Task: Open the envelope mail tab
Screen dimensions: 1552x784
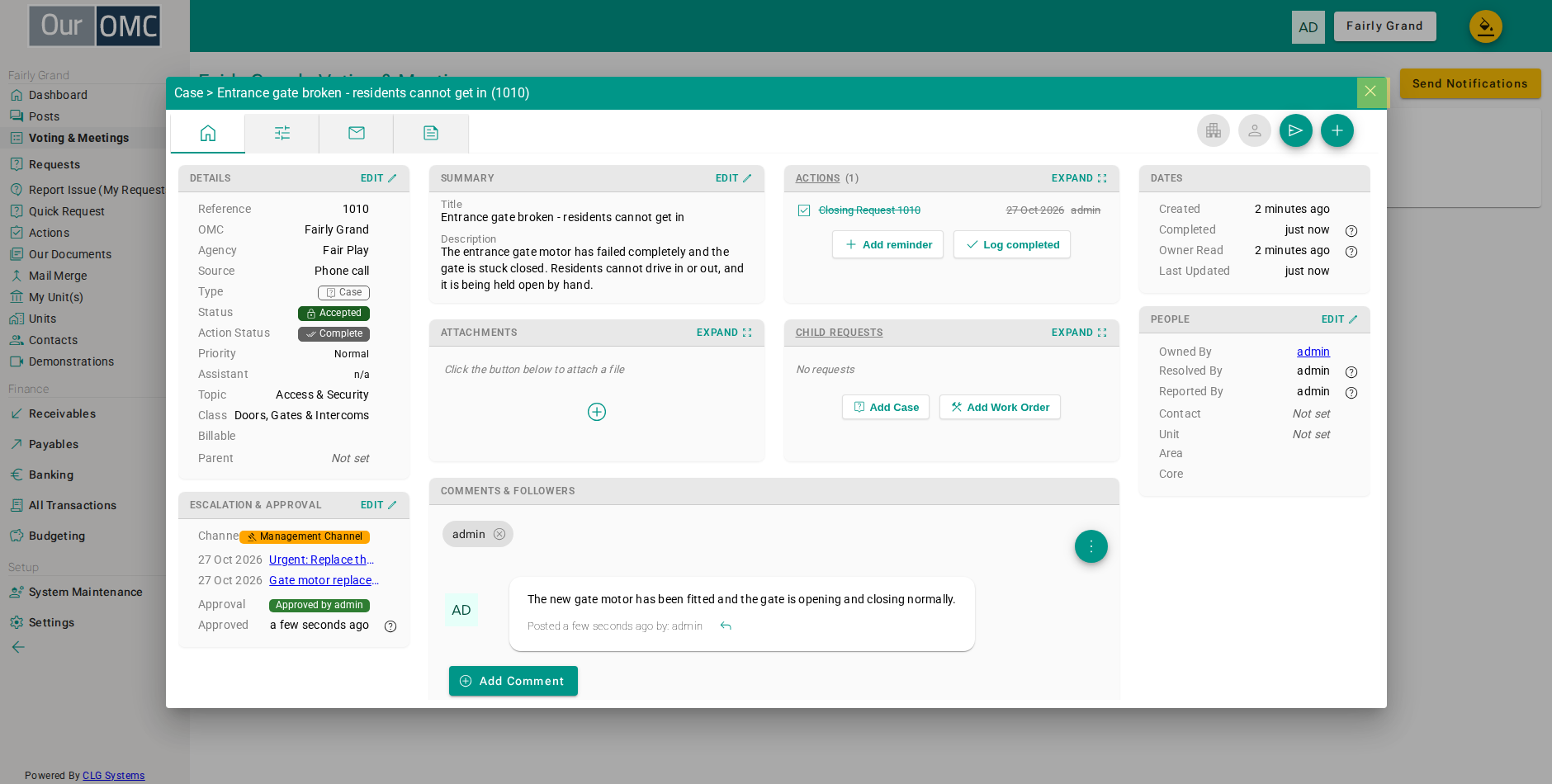Action: [357, 133]
